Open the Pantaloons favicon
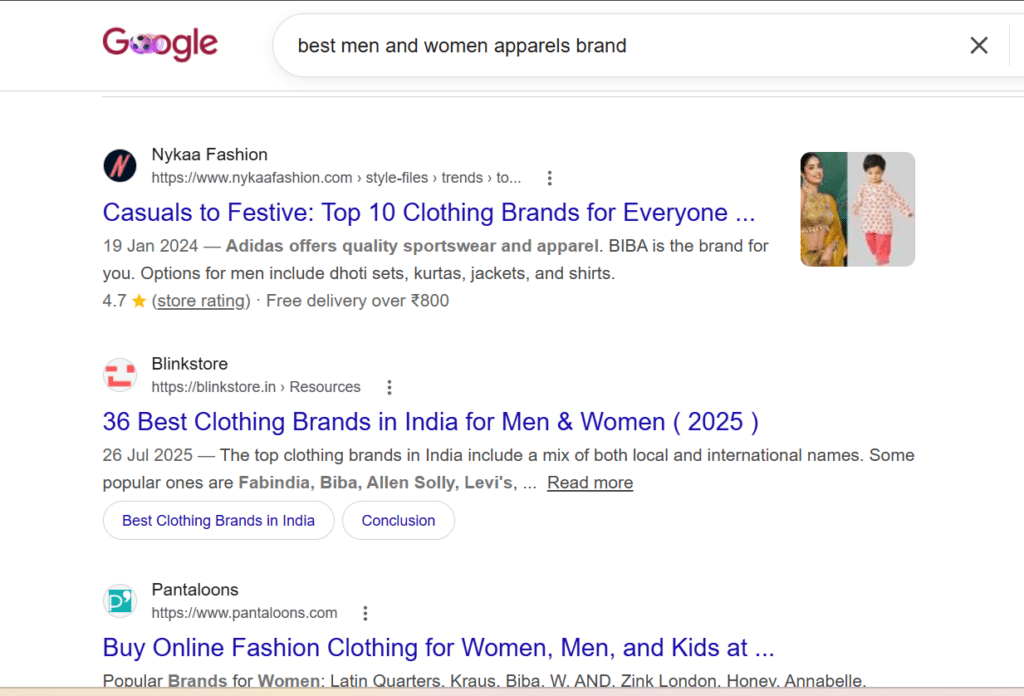1024x696 pixels. [120, 601]
